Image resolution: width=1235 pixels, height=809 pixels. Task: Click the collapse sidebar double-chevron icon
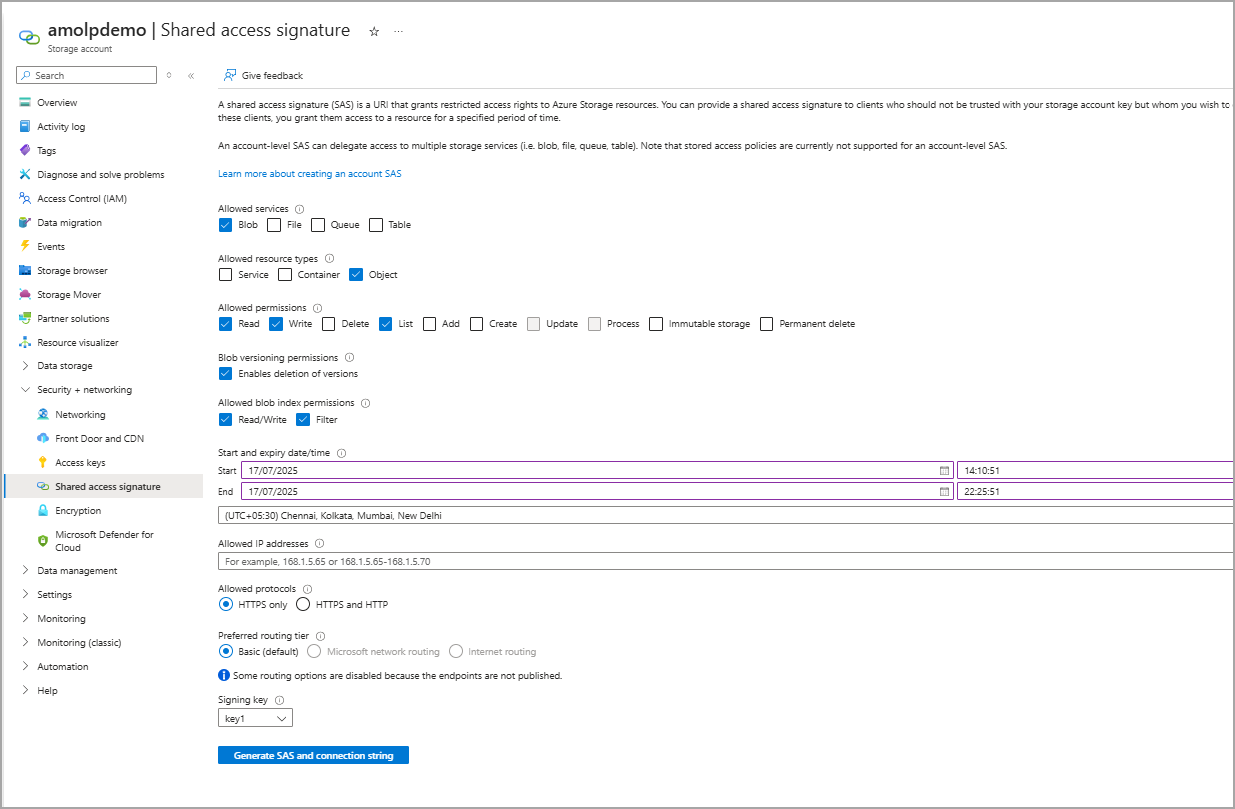191,75
